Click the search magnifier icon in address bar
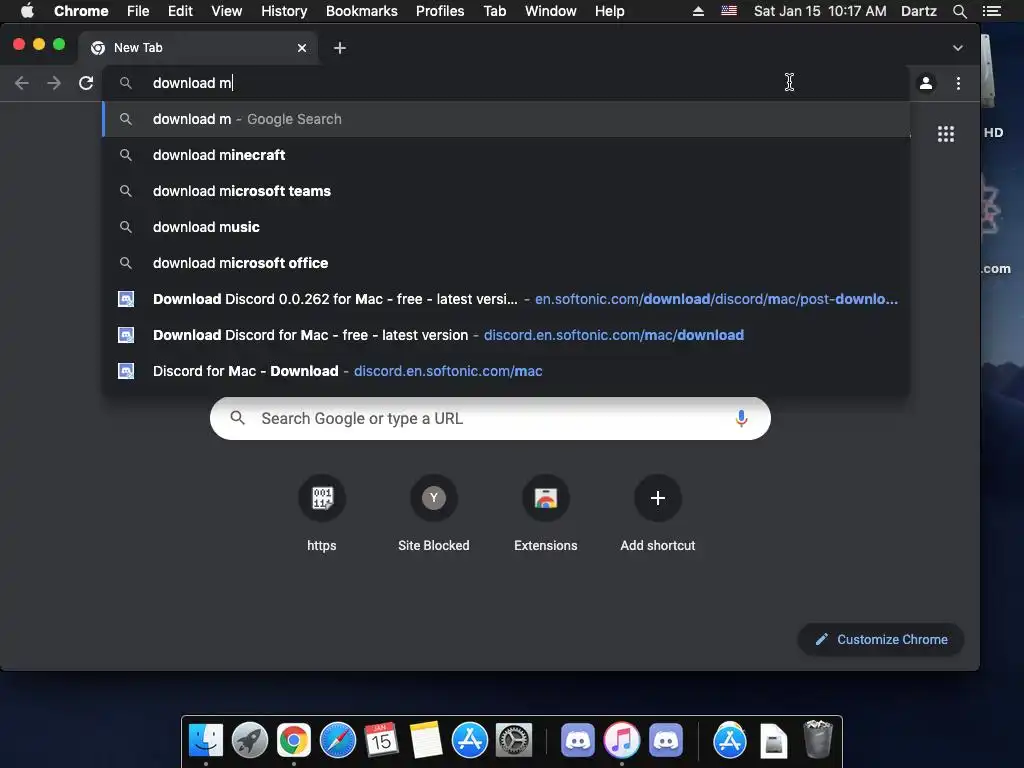This screenshot has height=768, width=1024. pos(125,83)
